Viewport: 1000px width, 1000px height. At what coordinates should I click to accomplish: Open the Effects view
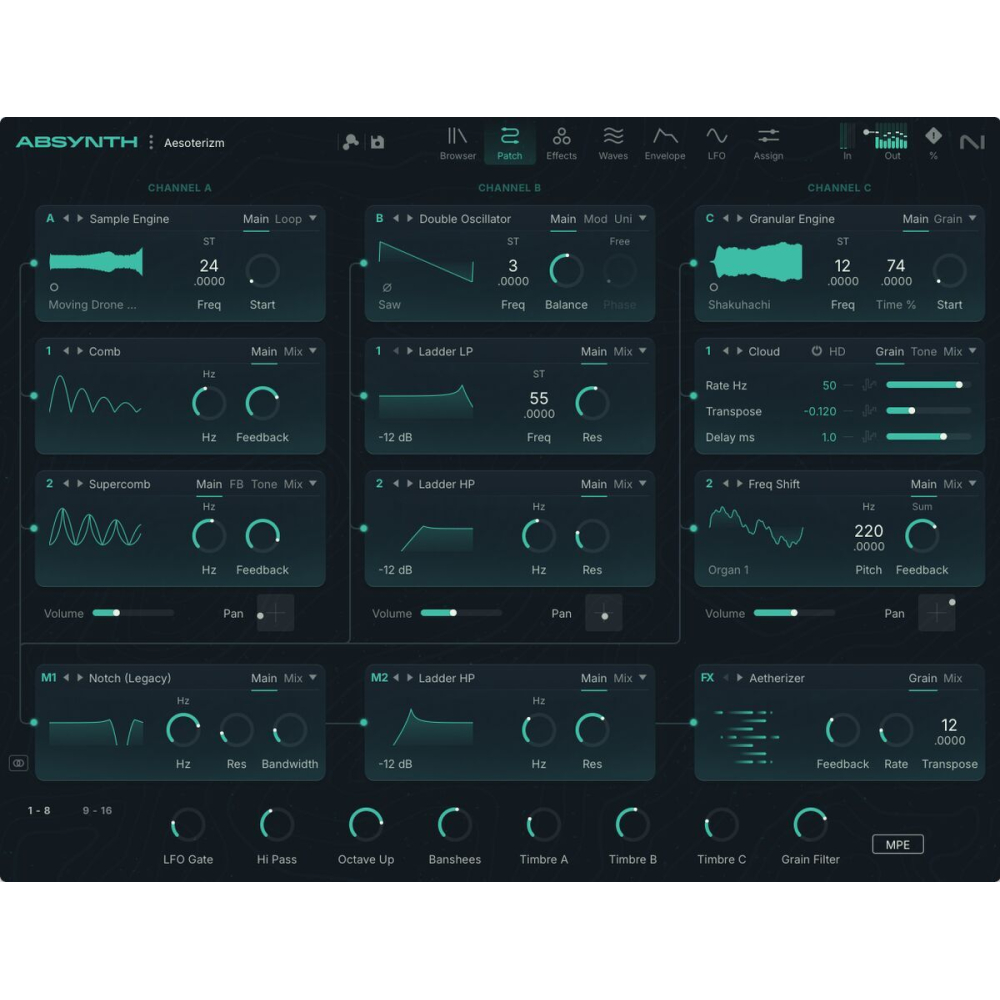pyautogui.click(x=561, y=140)
